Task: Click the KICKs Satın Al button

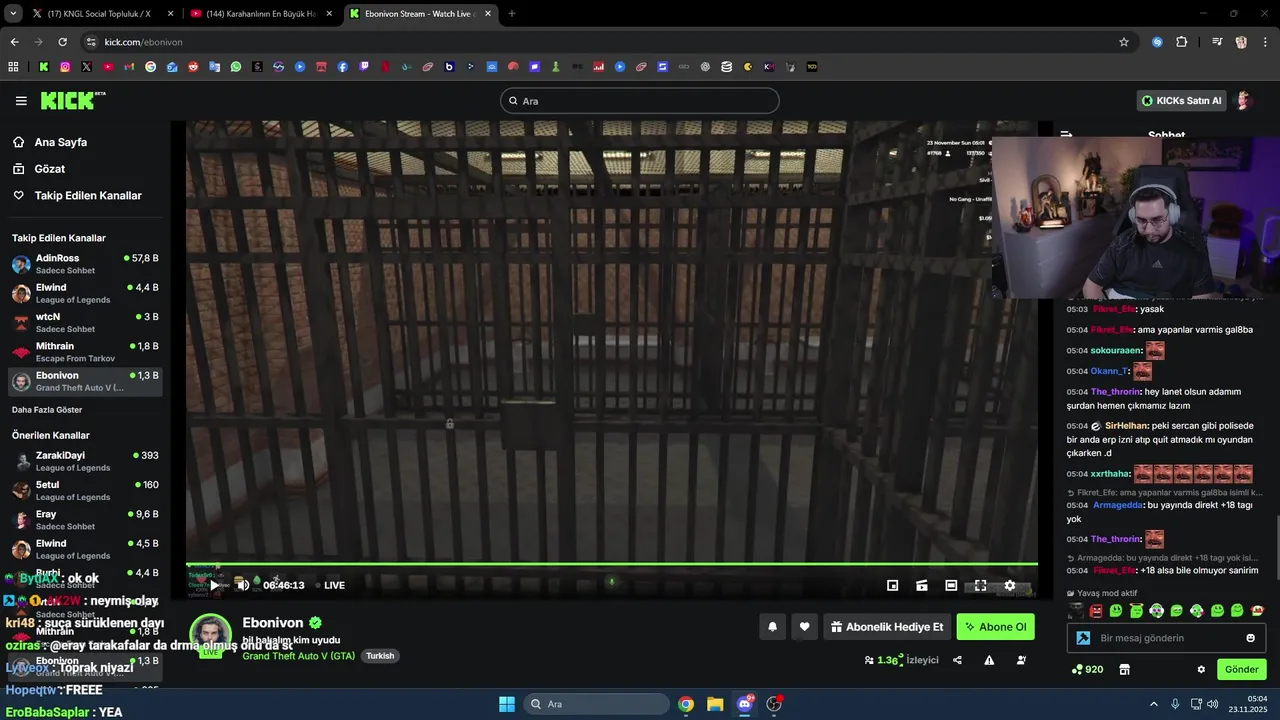Action: point(1182,101)
